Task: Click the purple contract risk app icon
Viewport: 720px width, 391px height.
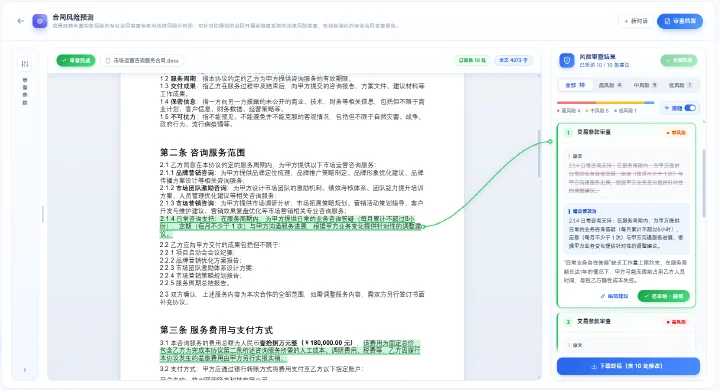Action: [x=40, y=21]
